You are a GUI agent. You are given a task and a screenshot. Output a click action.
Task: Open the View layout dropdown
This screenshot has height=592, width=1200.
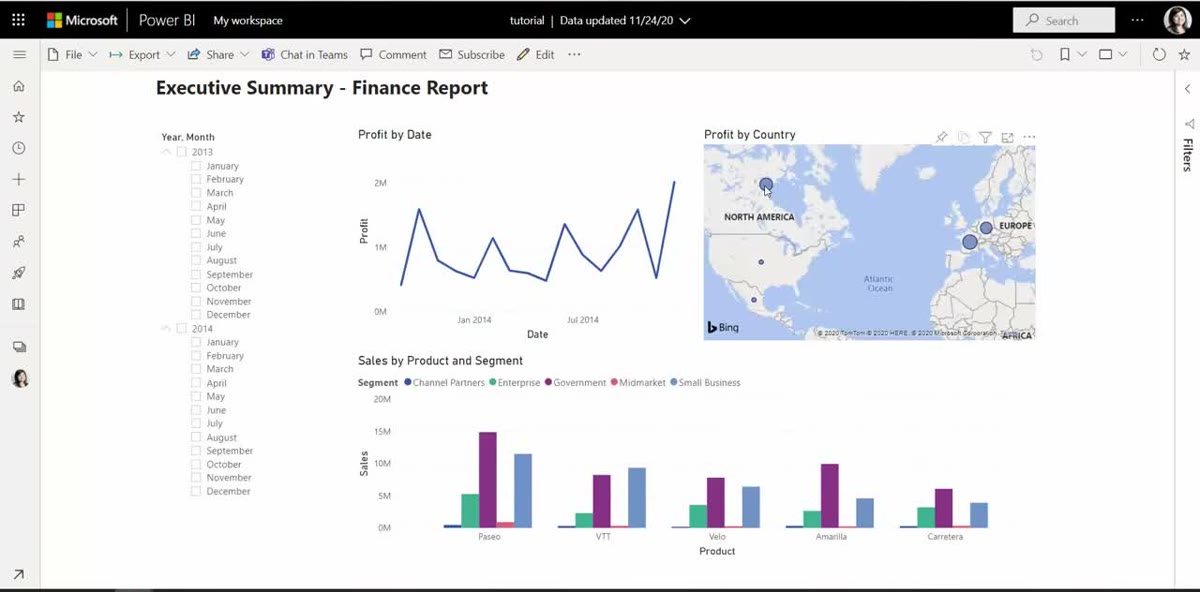tap(1113, 55)
